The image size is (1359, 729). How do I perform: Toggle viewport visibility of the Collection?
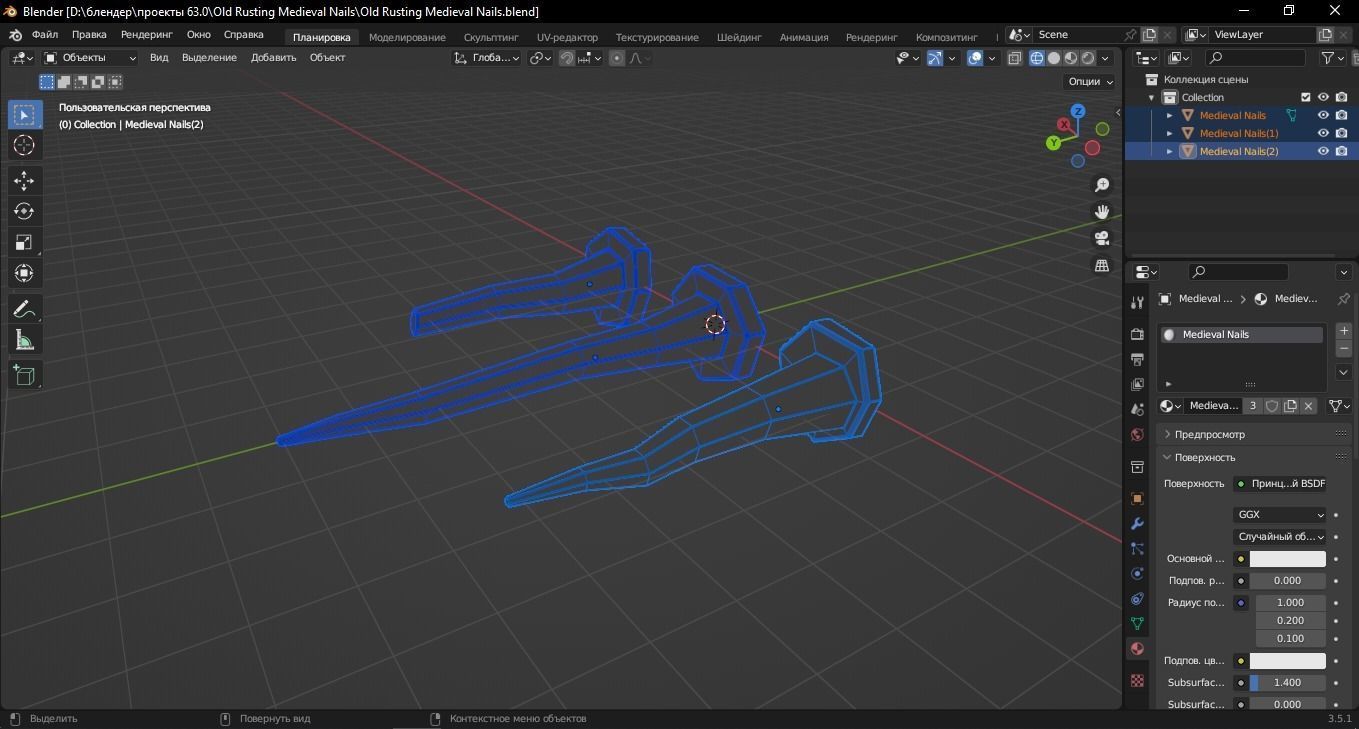pos(1323,97)
